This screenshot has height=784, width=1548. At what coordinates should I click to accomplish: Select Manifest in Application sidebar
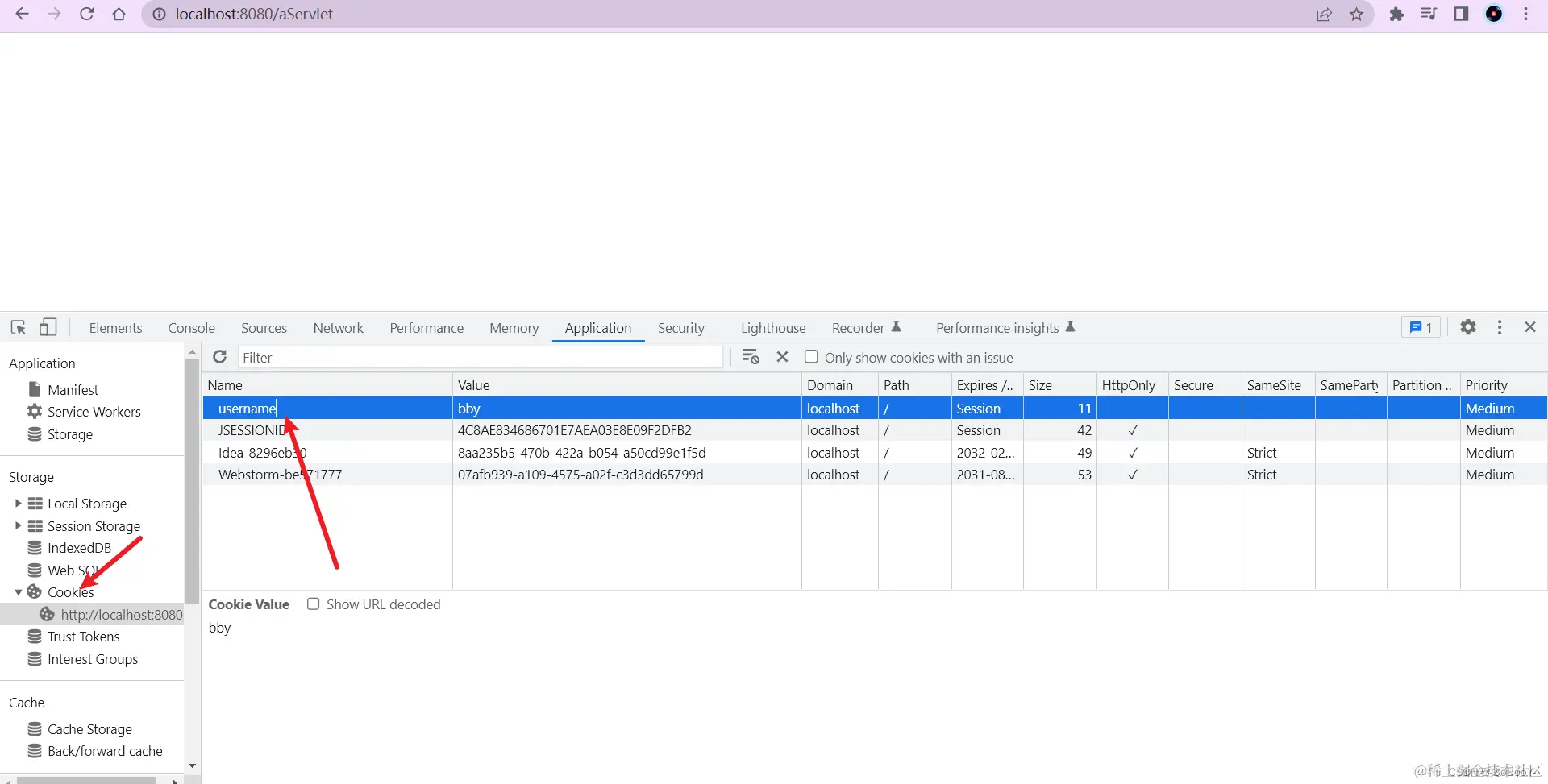coord(73,390)
